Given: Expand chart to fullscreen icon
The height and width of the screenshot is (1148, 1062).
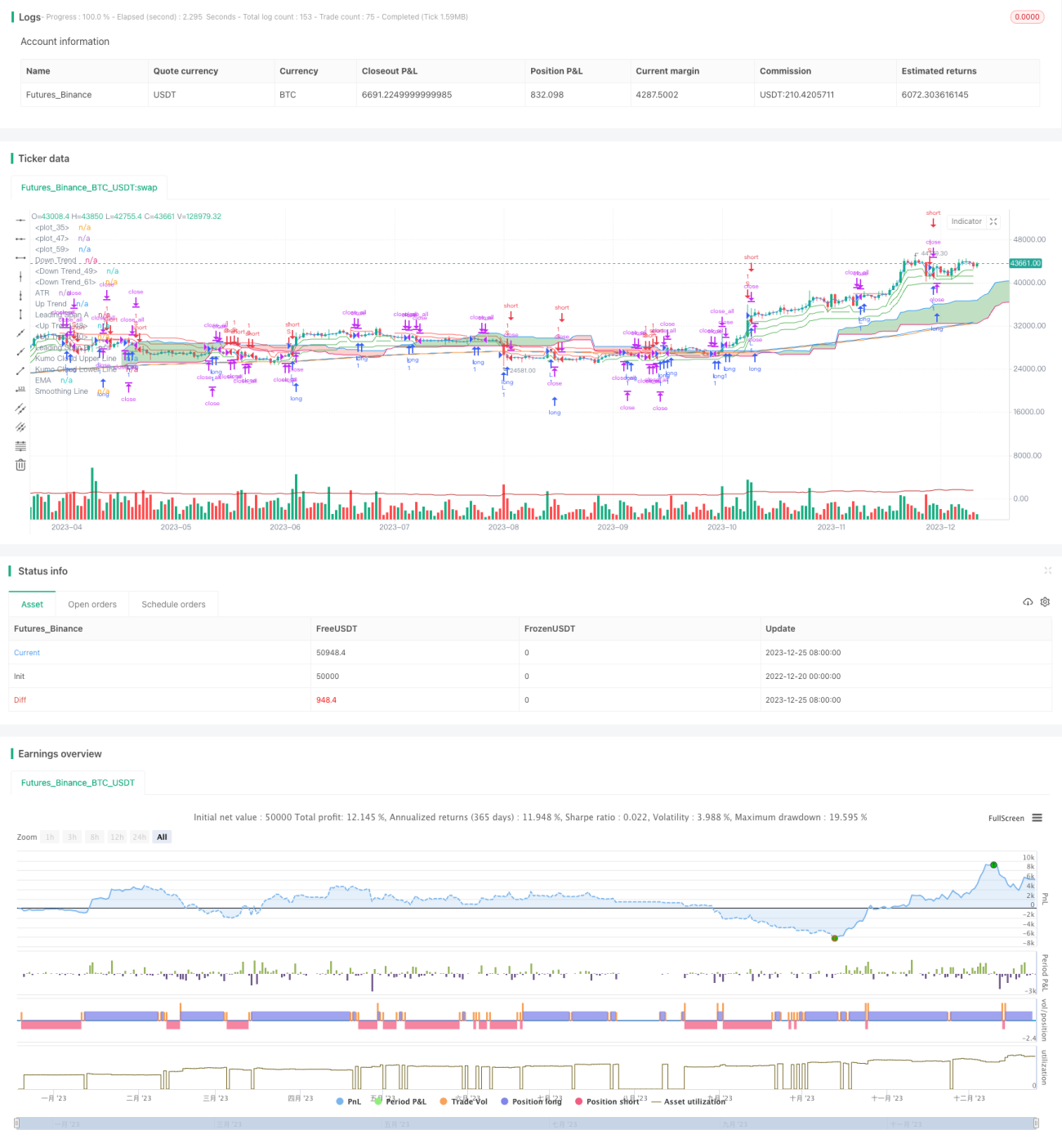Looking at the screenshot, I should pyautogui.click(x=993, y=221).
